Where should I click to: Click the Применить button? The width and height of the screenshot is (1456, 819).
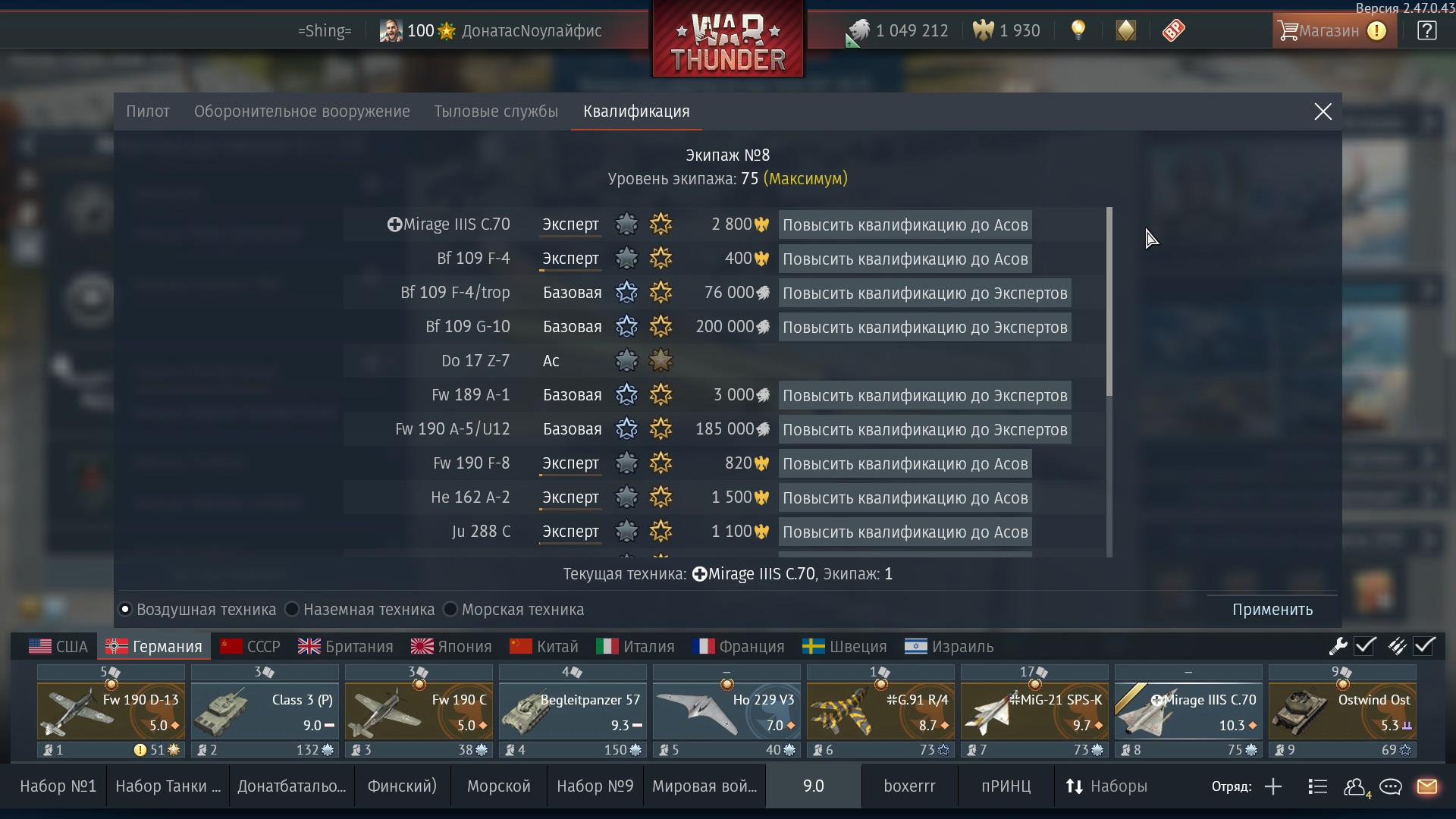(x=1272, y=610)
